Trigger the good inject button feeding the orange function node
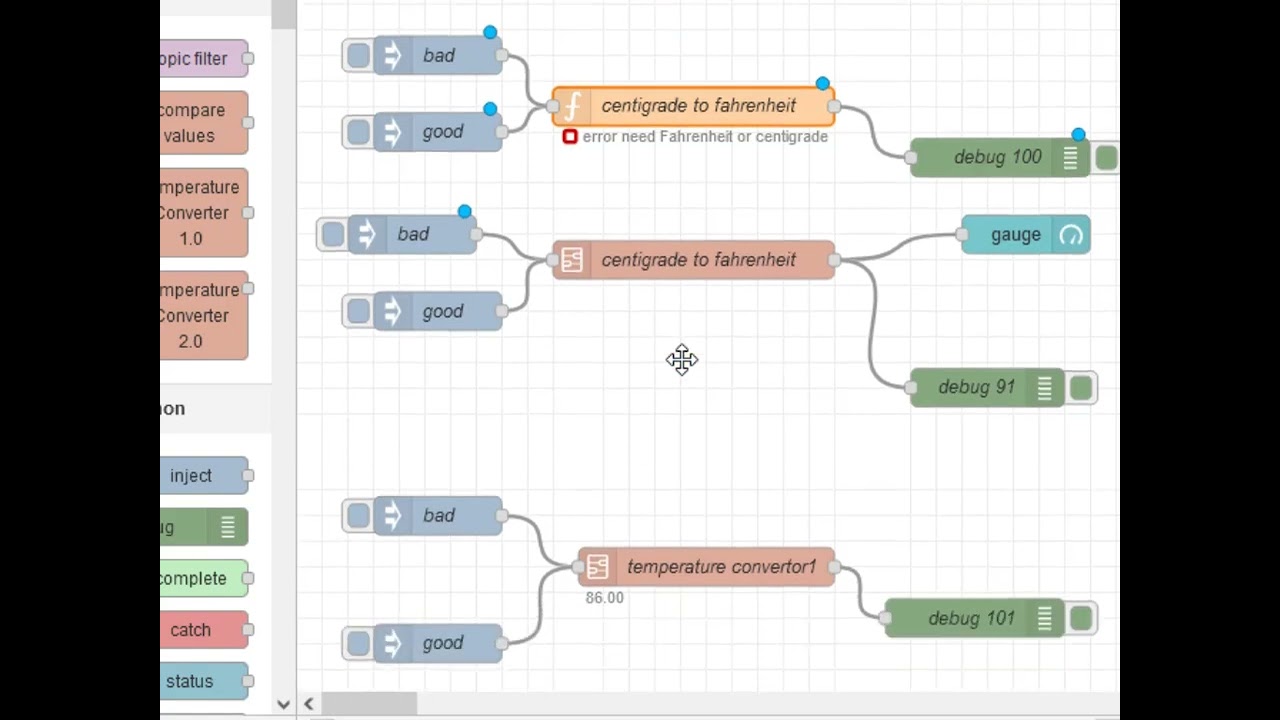 tap(358, 132)
